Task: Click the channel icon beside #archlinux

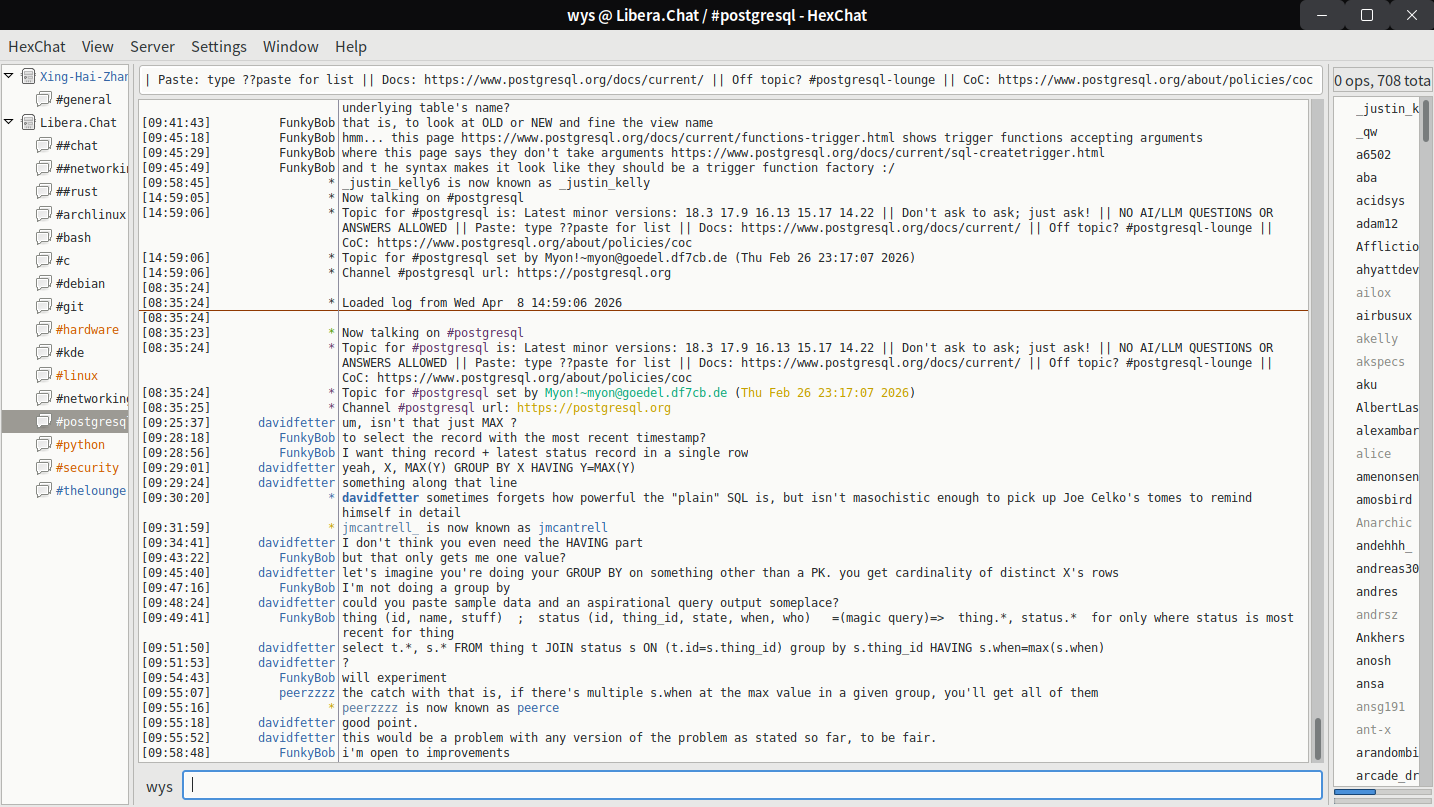Action: pos(43,214)
